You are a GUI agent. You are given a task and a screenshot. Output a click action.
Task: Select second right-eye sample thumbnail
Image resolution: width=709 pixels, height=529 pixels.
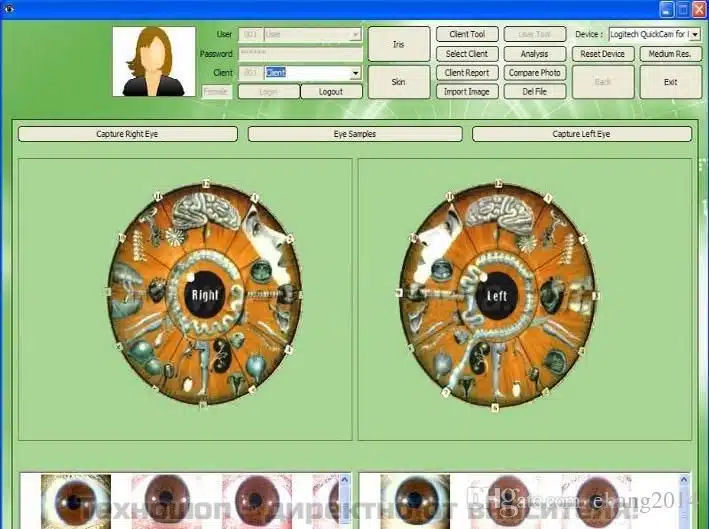(x=163, y=499)
